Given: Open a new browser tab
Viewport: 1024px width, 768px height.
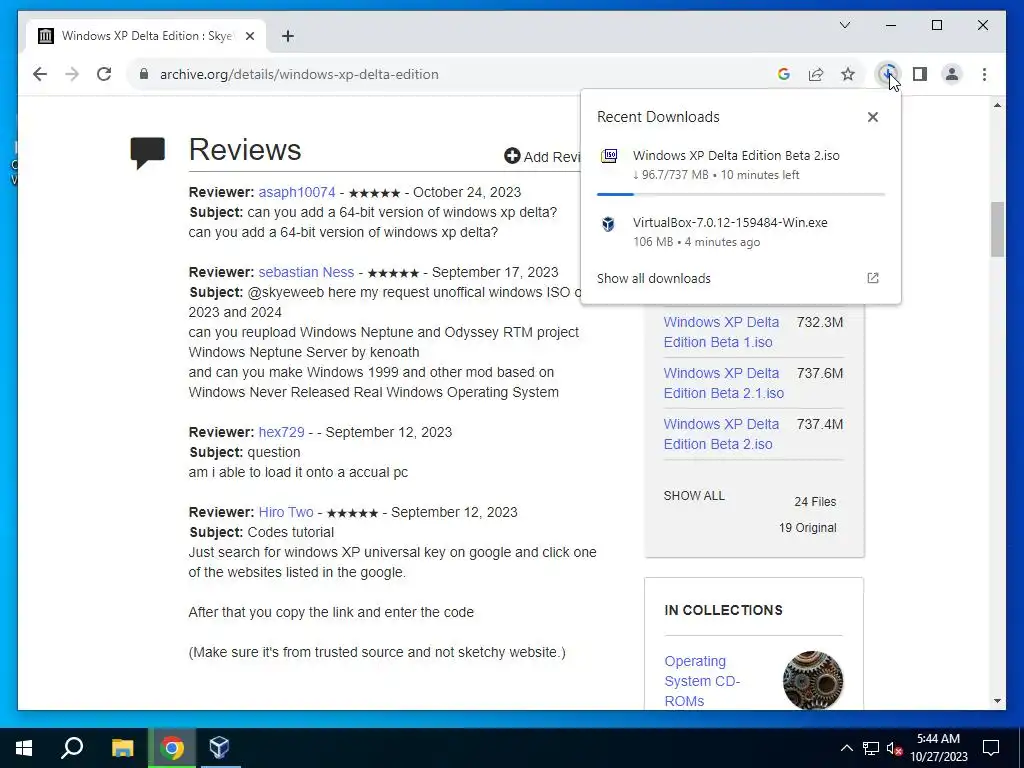Looking at the screenshot, I should click(x=288, y=37).
